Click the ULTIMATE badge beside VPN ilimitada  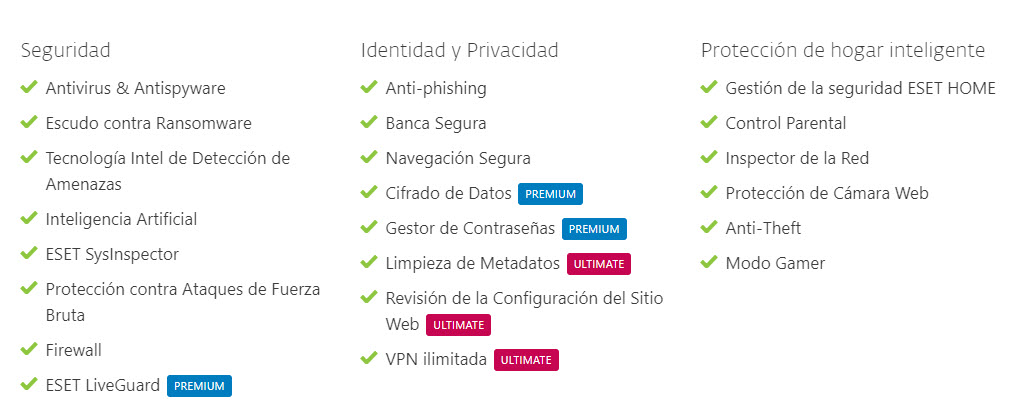tap(526, 360)
